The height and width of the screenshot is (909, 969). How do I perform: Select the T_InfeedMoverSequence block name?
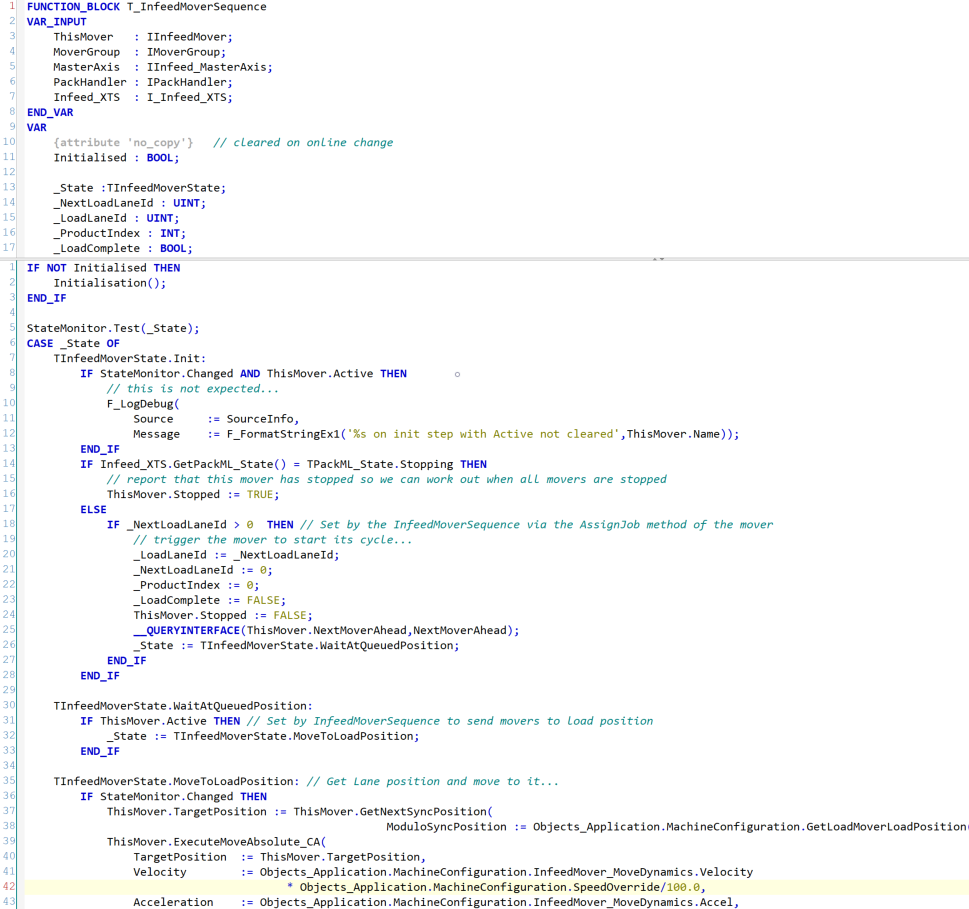point(197,7)
